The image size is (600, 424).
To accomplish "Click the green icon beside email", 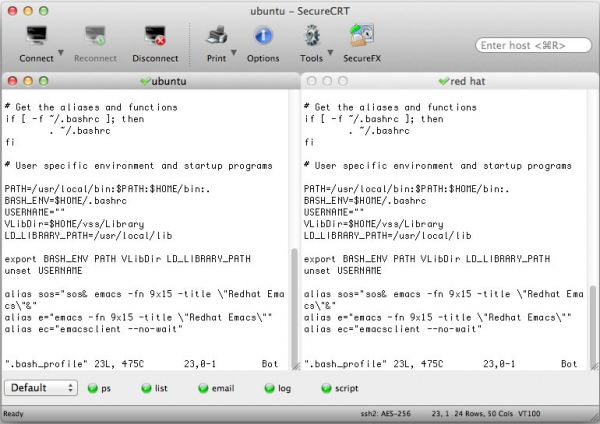I will click(203, 388).
